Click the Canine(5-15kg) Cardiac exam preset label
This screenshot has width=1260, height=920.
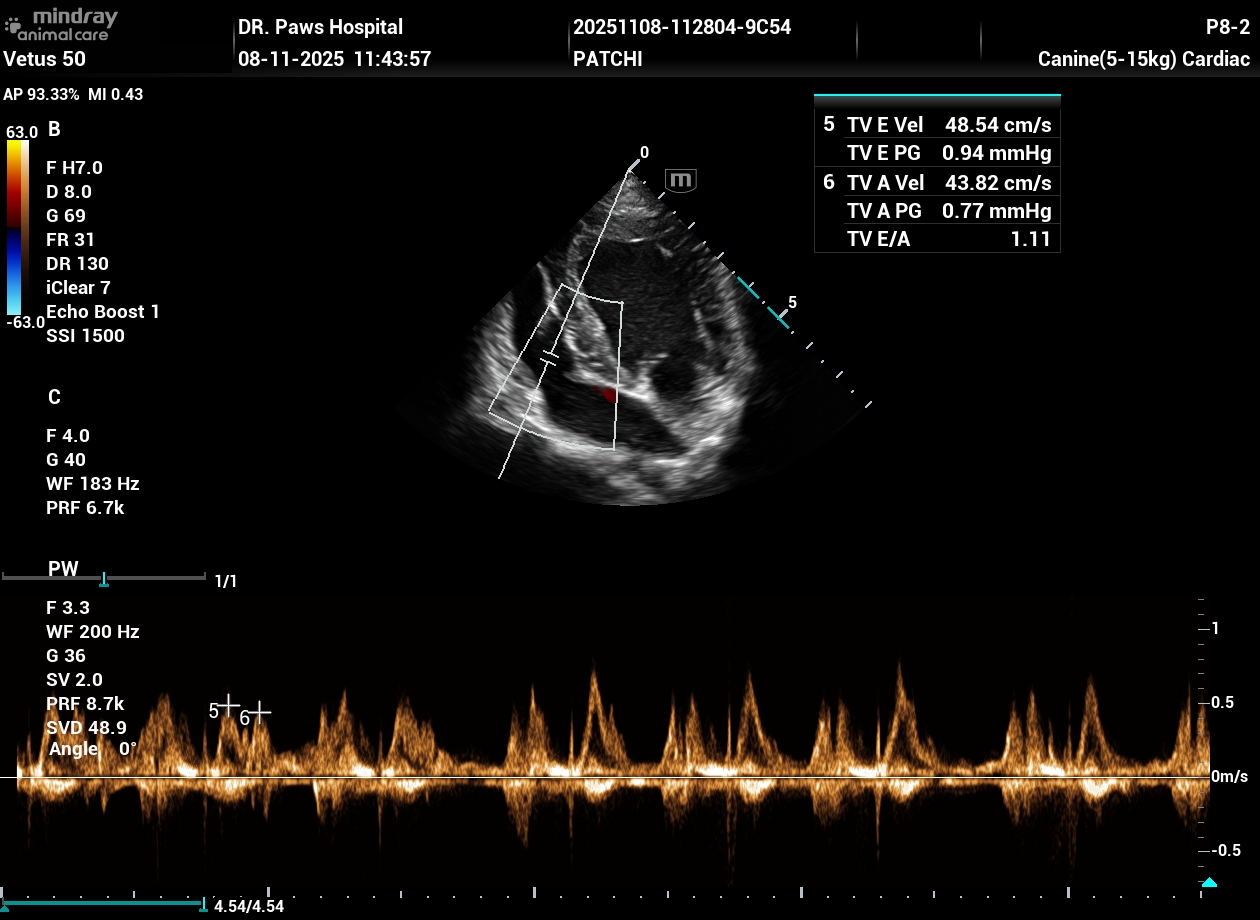click(1144, 59)
